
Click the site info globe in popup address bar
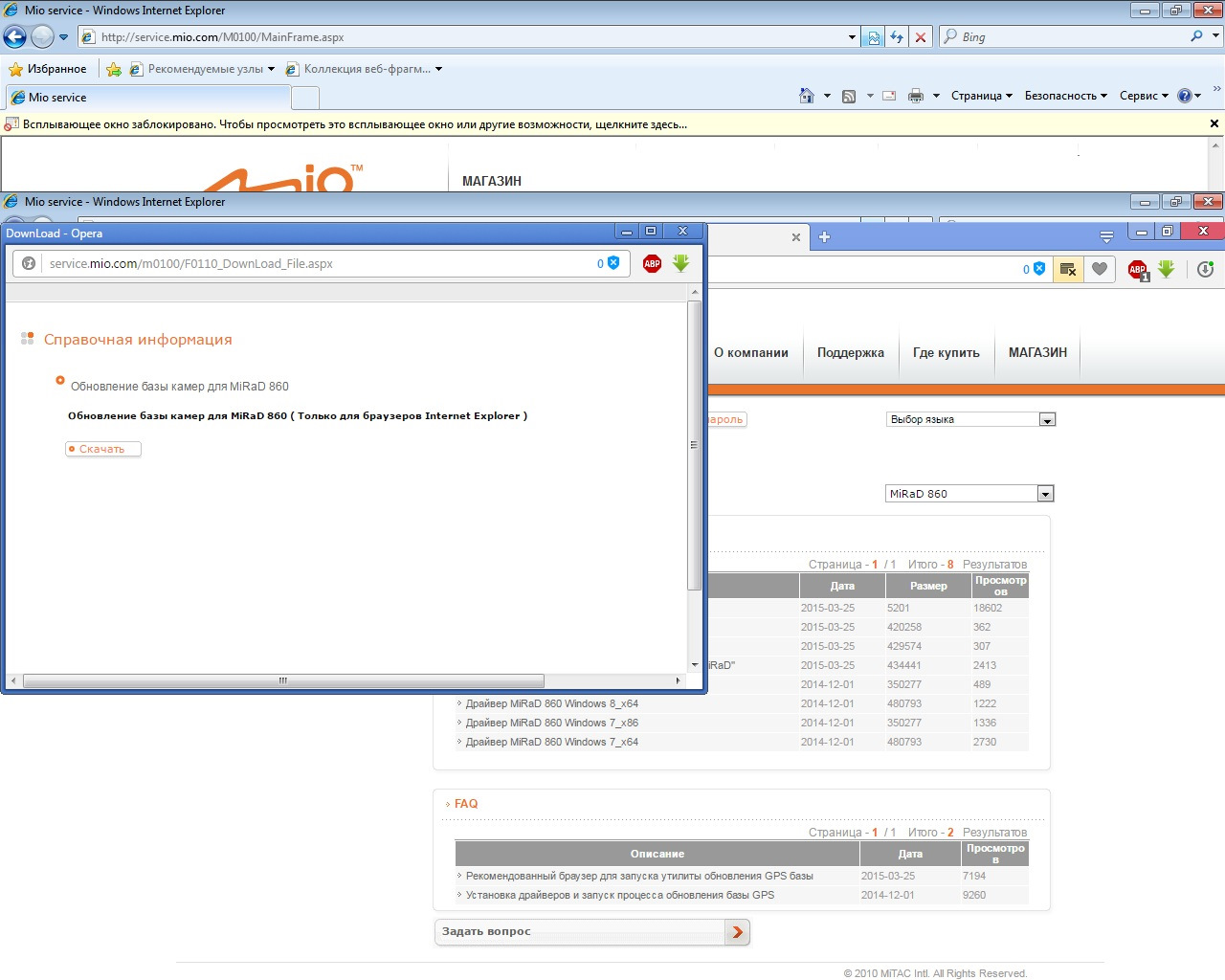[x=29, y=263]
